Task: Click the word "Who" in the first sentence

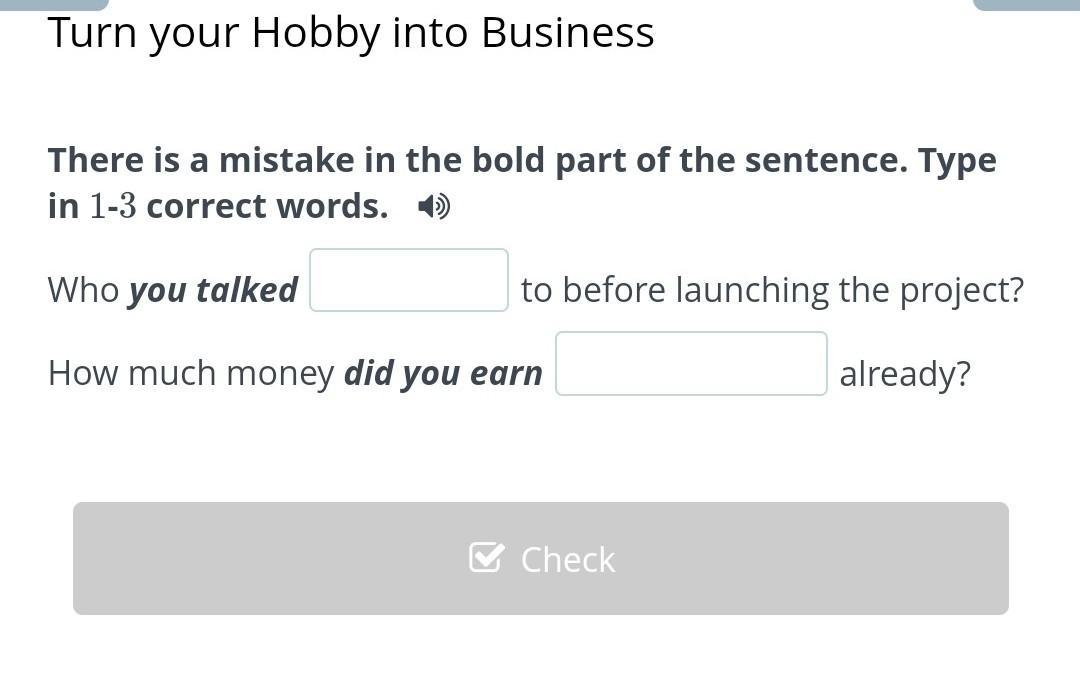Action: click(x=83, y=290)
